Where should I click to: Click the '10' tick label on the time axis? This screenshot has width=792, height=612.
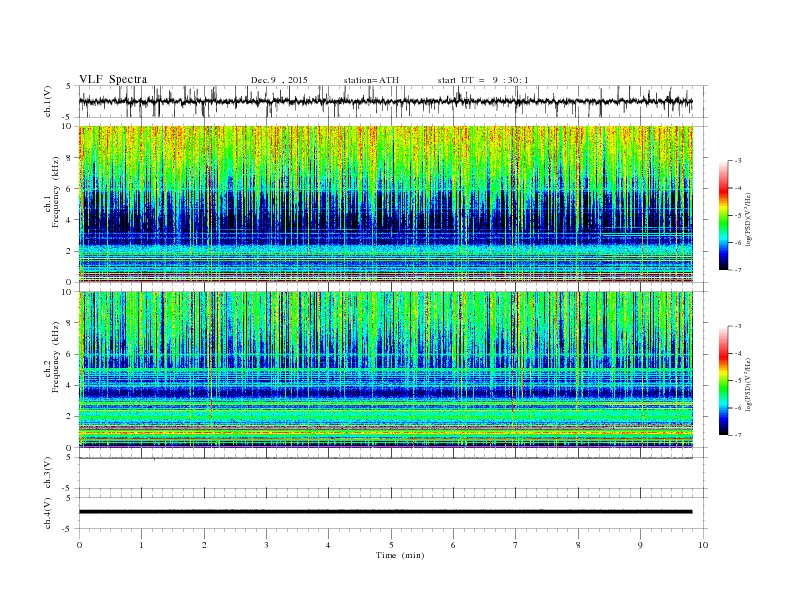[703, 545]
